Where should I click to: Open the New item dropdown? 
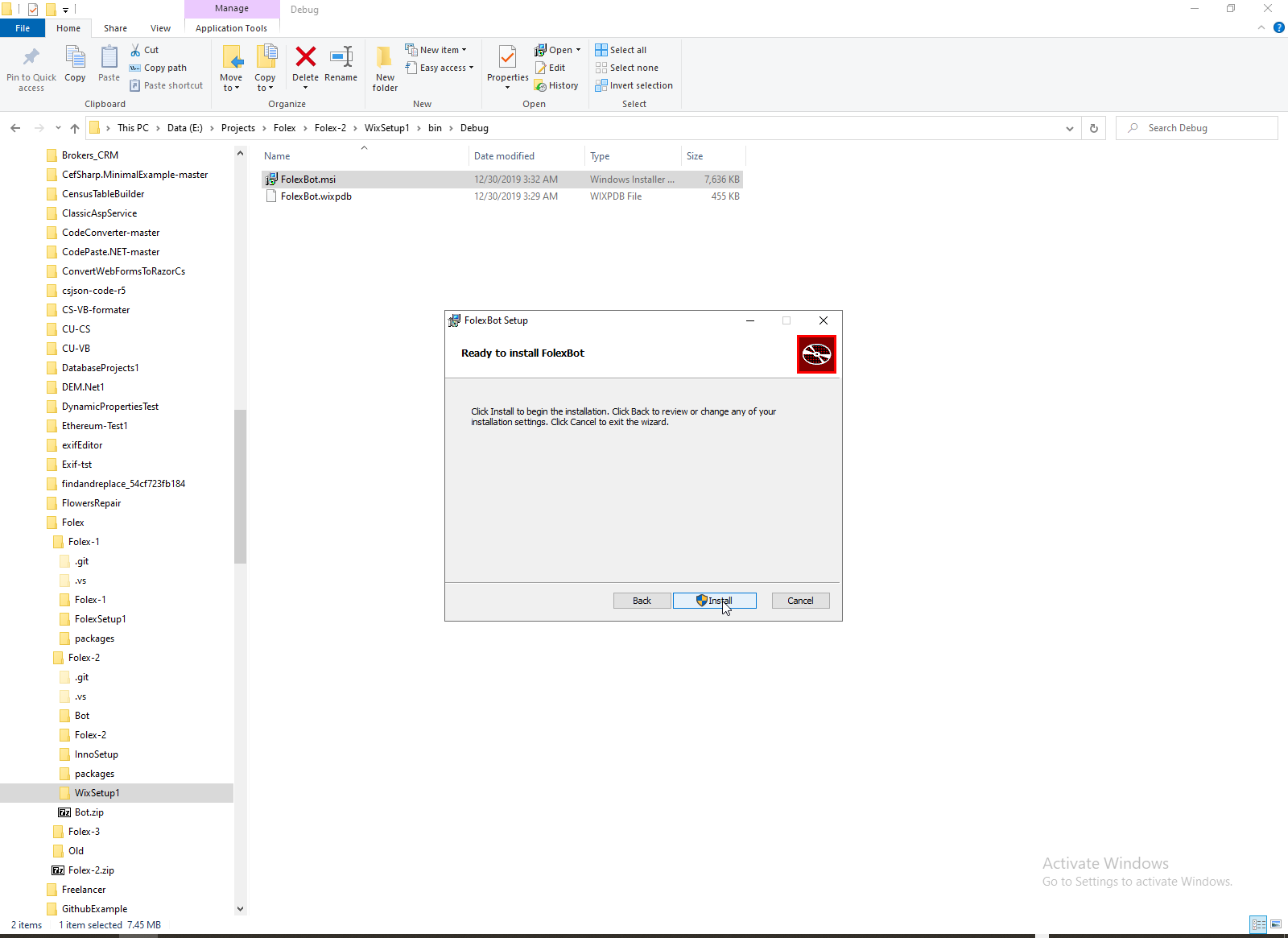click(436, 50)
